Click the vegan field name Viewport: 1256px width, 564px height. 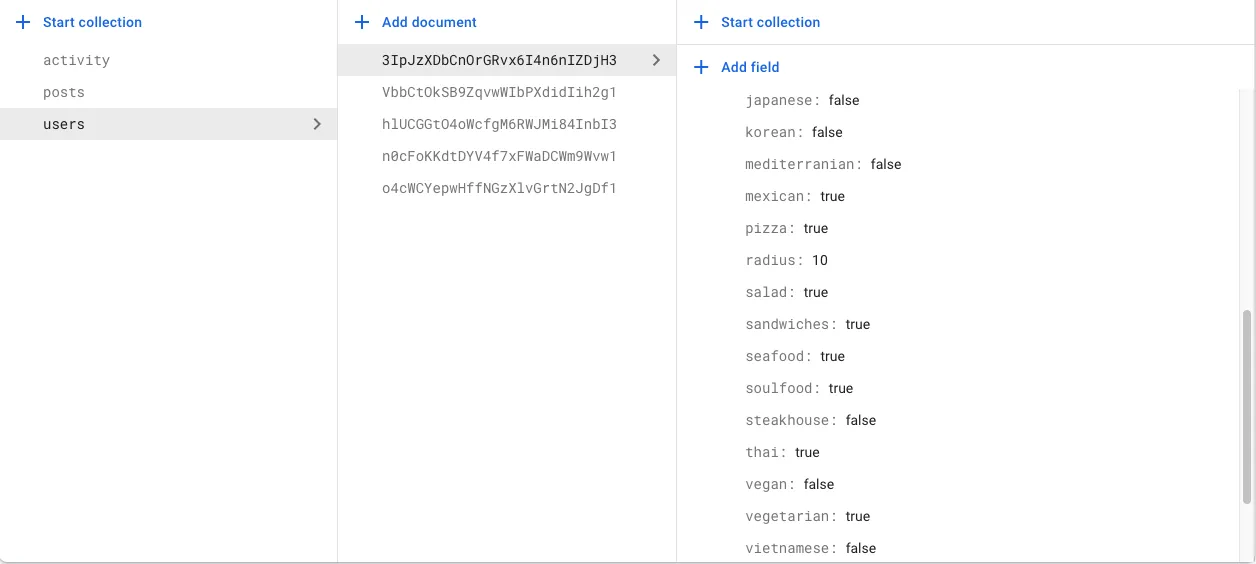click(x=769, y=484)
